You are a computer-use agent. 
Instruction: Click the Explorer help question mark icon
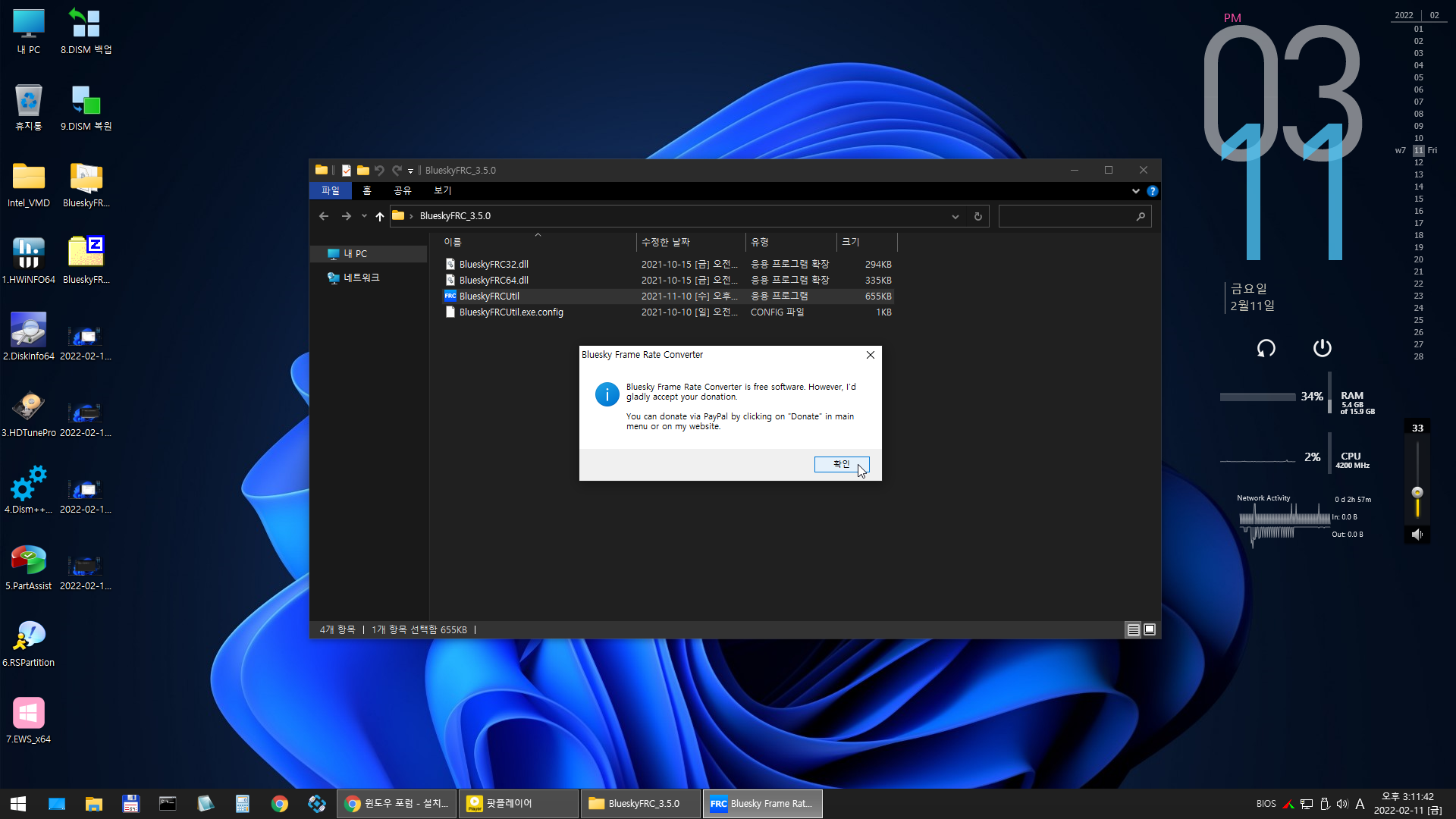click(1152, 191)
